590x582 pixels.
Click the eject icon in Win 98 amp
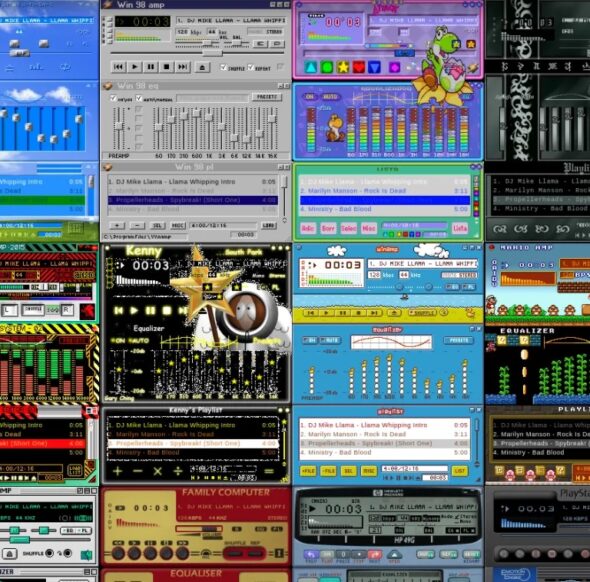pos(202,67)
